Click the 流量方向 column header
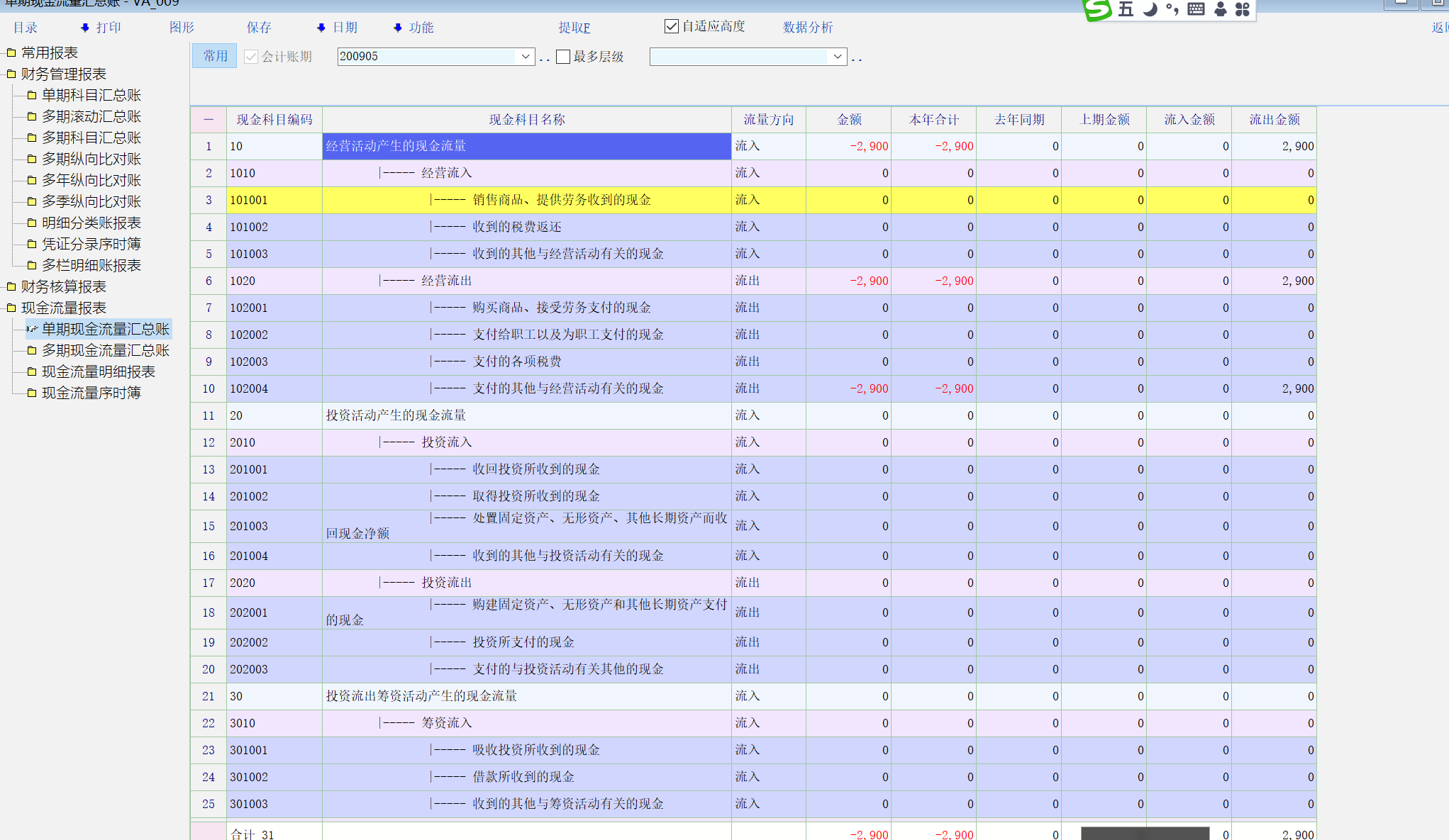 pyautogui.click(x=769, y=120)
